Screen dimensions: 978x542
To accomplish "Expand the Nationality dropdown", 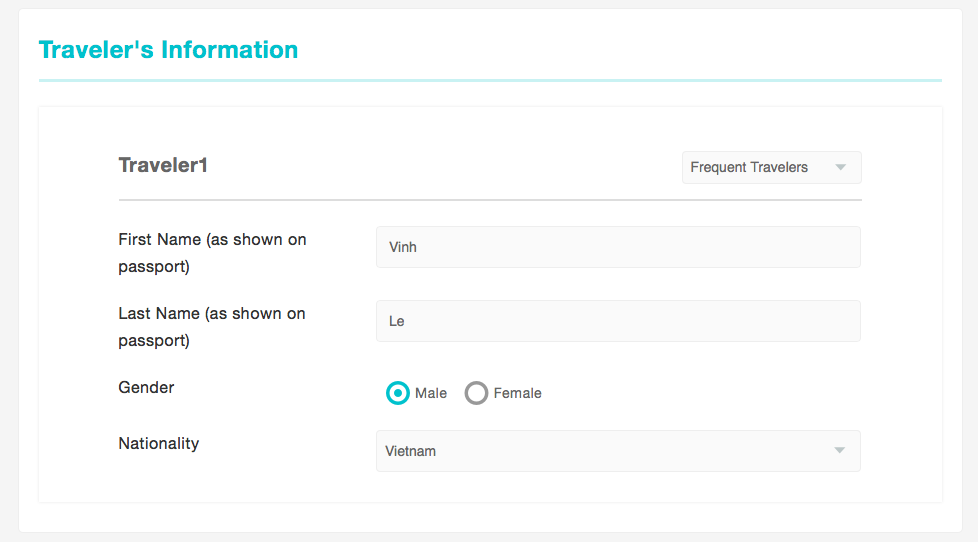I will [x=618, y=451].
